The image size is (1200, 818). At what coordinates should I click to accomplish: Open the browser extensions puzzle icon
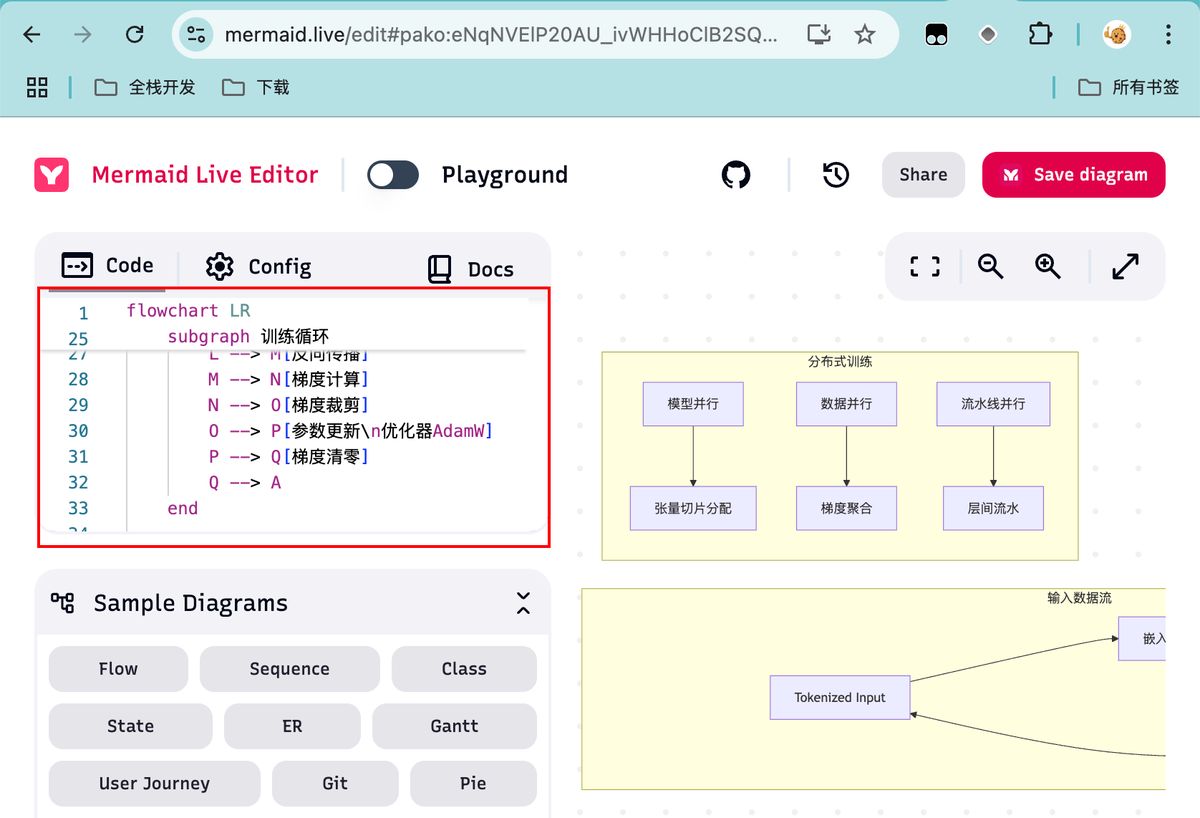[1040, 35]
